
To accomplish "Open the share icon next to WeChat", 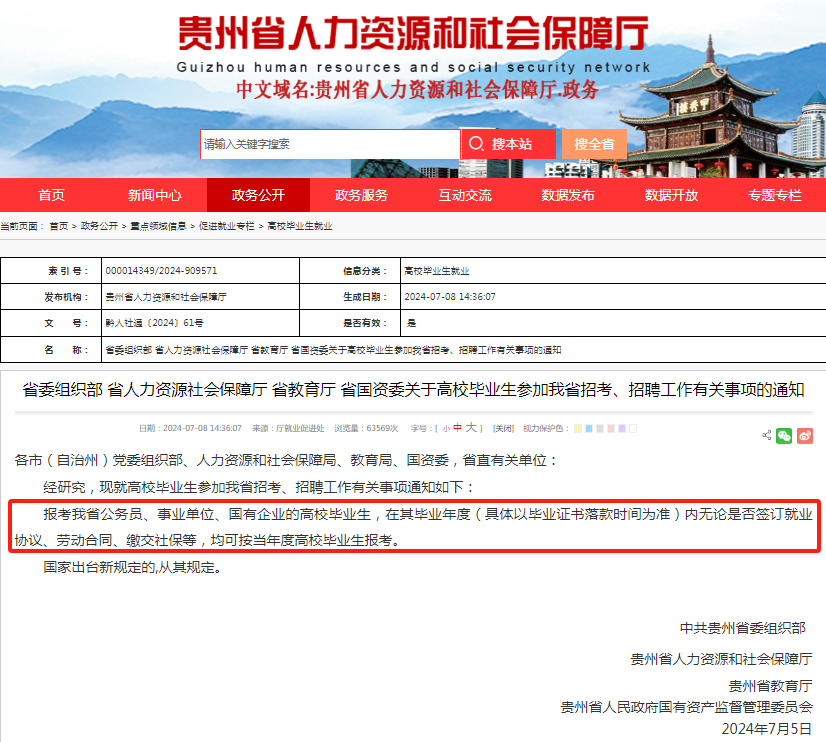I will pos(766,435).
